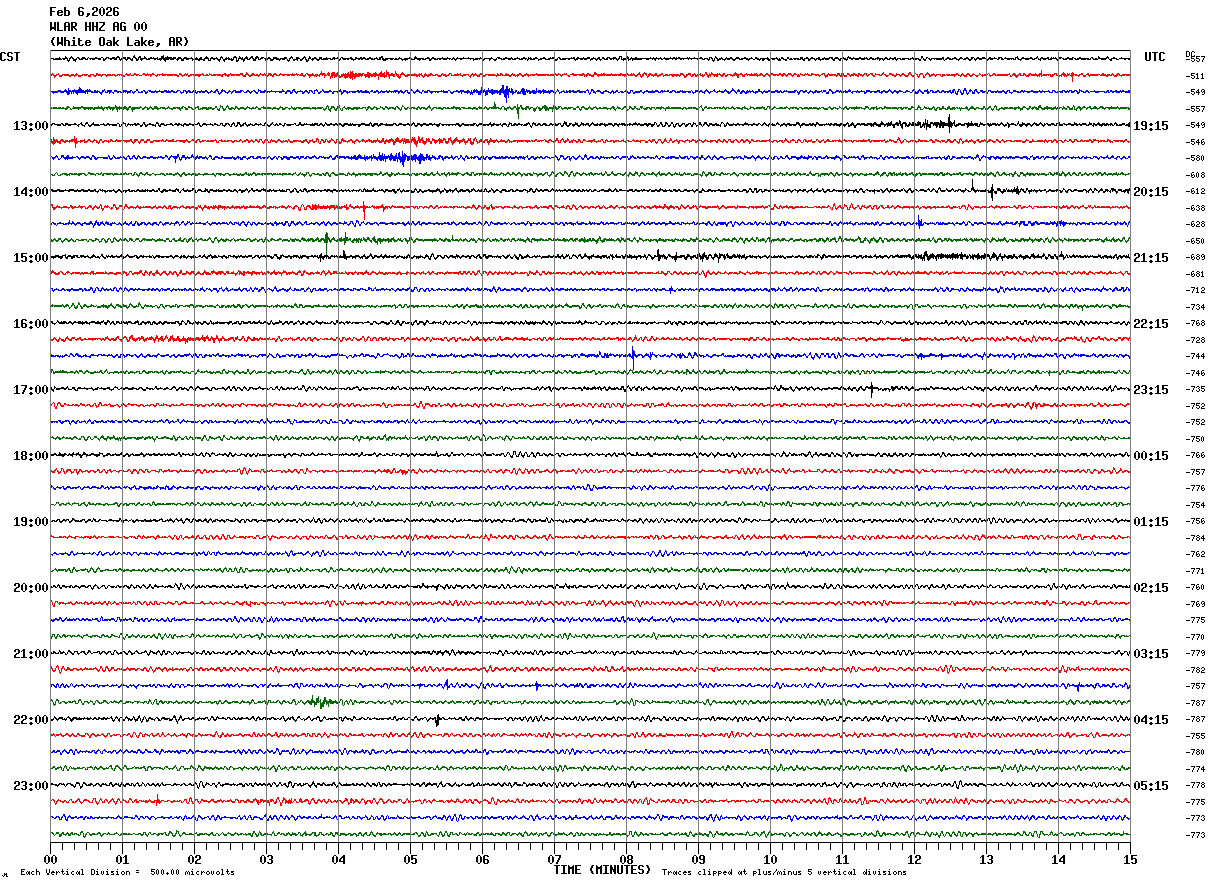Click the DC offset value -762
This screenshot has height=886, width=1210.
1195,554
